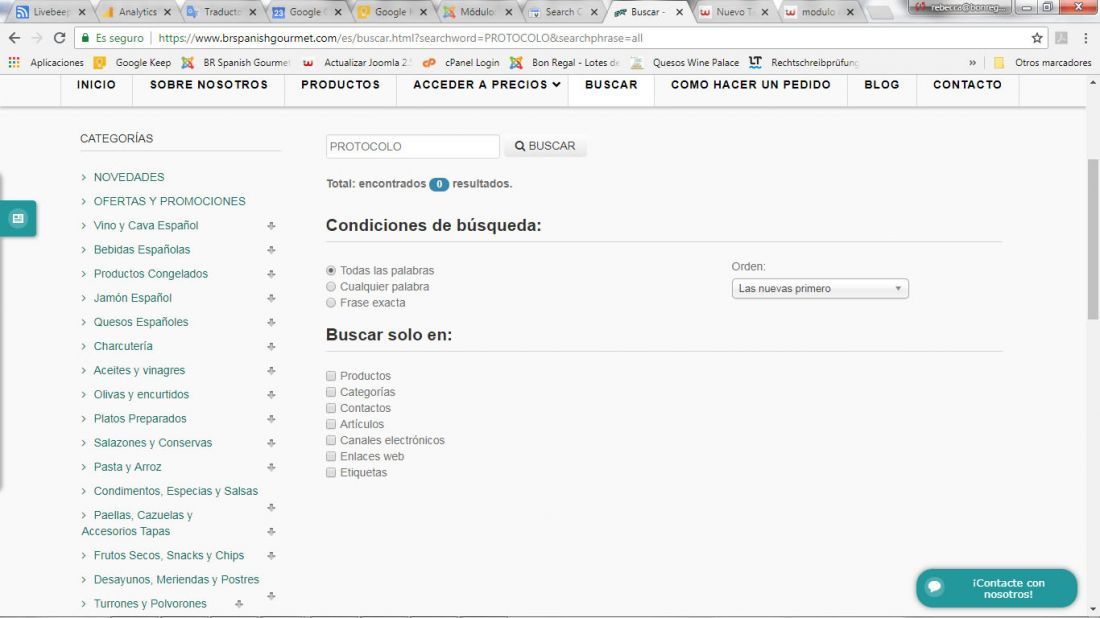Check the Enlaces web checkbox
1100x618 pixels.
pos(331,457)
